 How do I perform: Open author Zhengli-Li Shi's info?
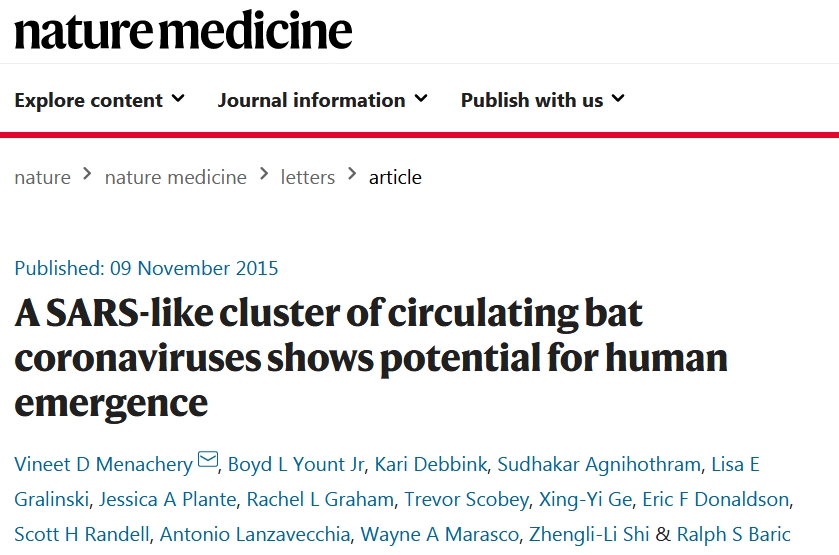tap(590, 534)
